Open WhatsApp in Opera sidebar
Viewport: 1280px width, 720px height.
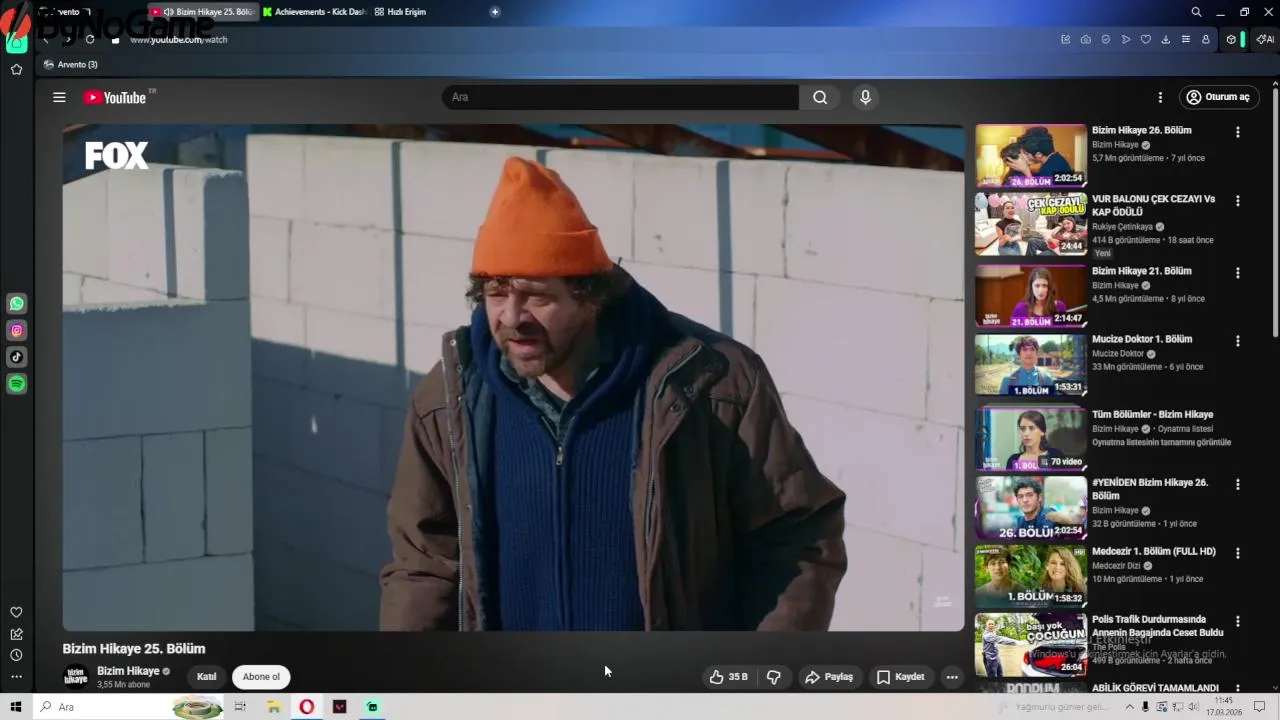coord(17,303)
